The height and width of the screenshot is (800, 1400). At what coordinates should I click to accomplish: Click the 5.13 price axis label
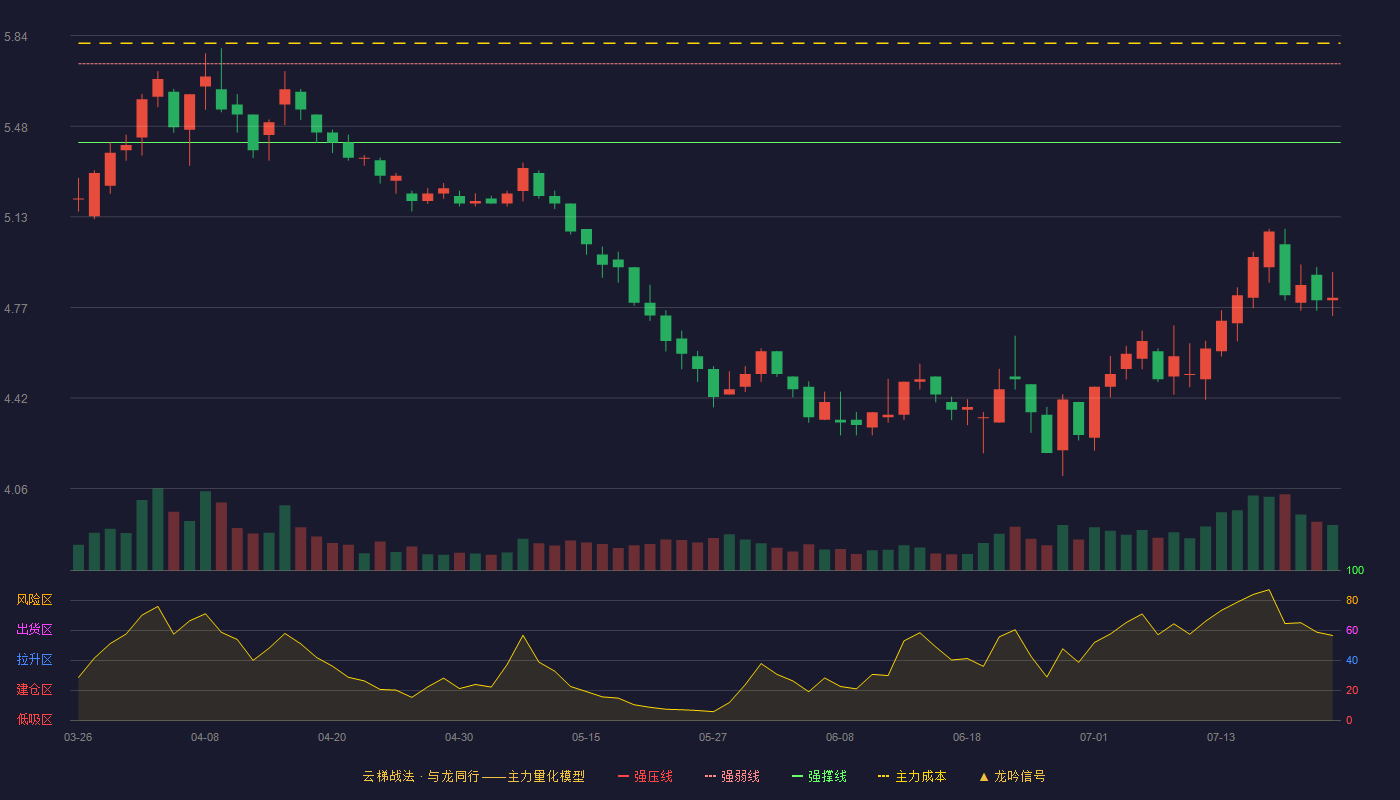coord(15,218)
